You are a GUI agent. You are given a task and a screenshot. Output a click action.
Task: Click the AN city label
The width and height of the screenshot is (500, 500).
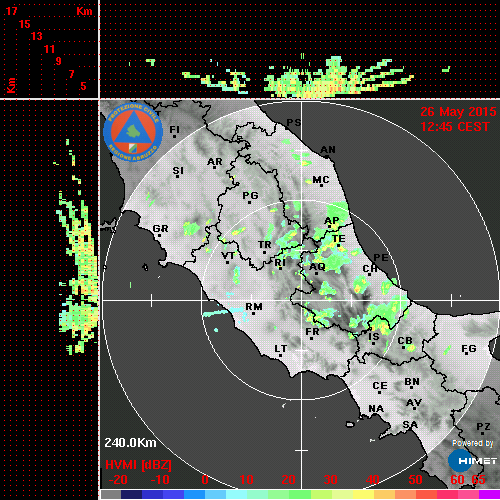pyautogui.click(x=328, y=150)
